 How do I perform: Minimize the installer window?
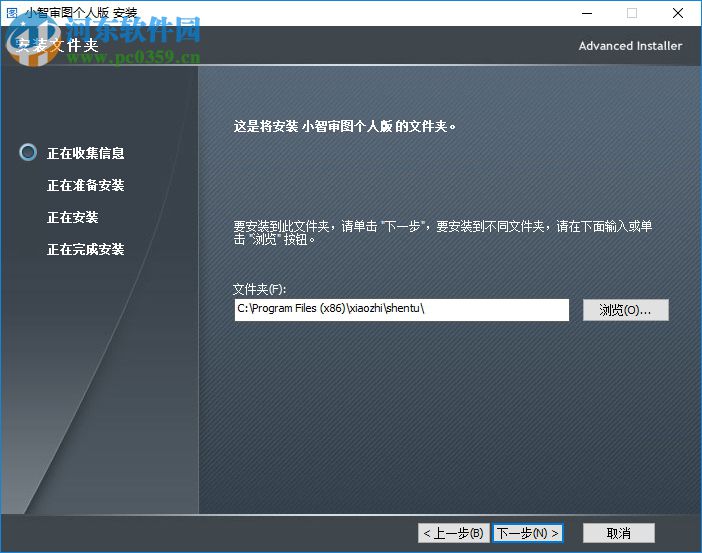(587, 13)
